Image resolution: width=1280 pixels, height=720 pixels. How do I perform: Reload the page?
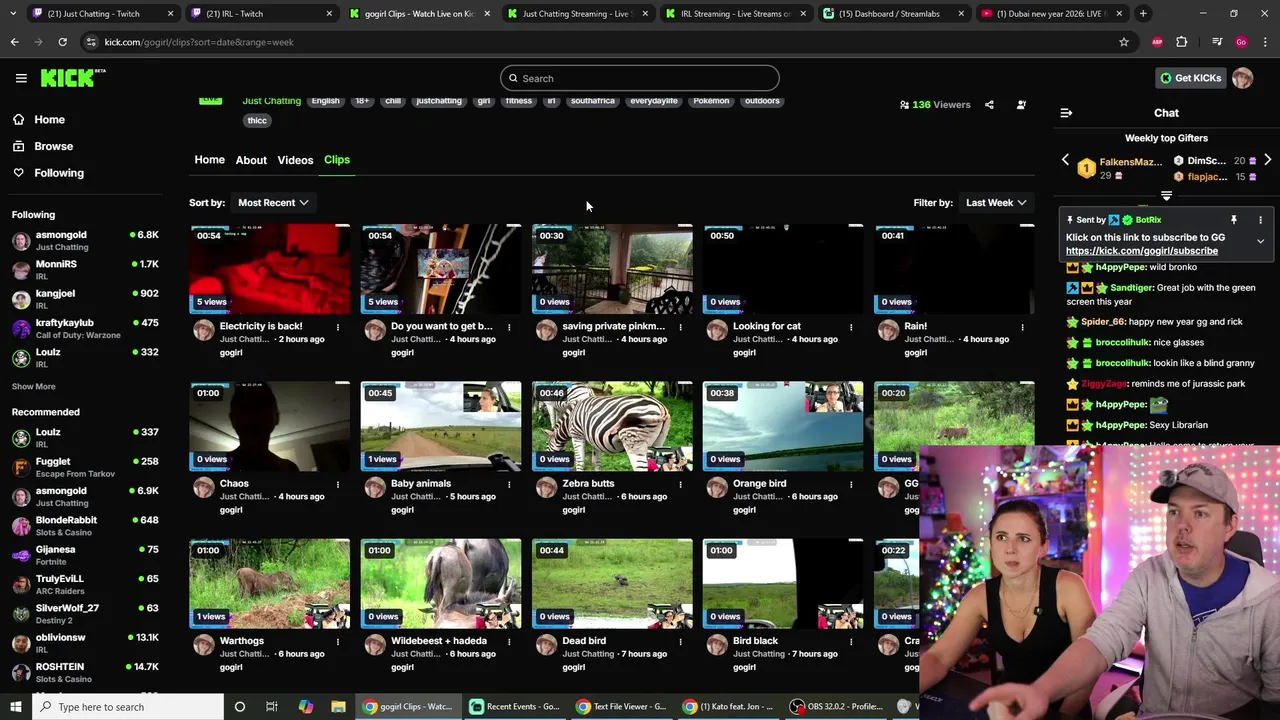[62, 42]
